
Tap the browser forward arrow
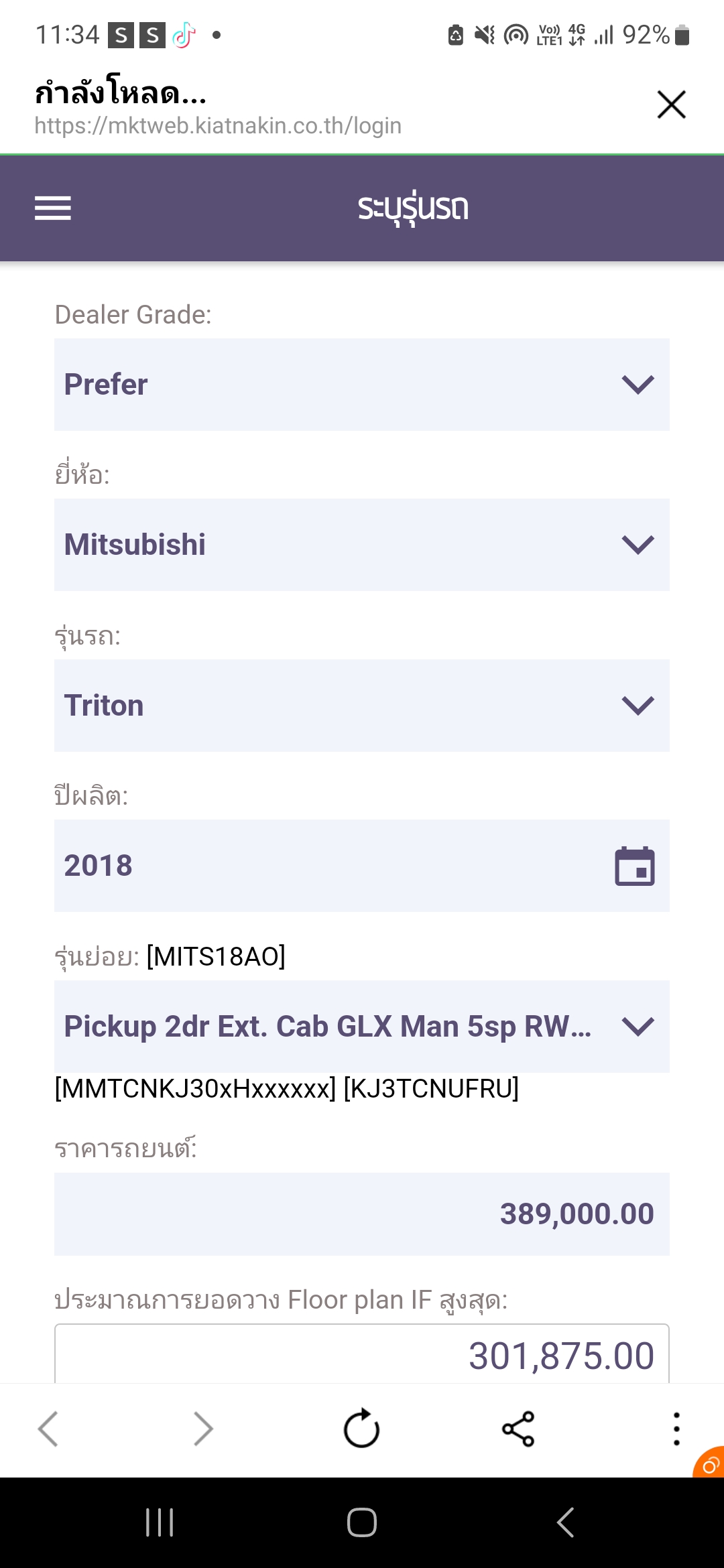[x=203, y=1429]
